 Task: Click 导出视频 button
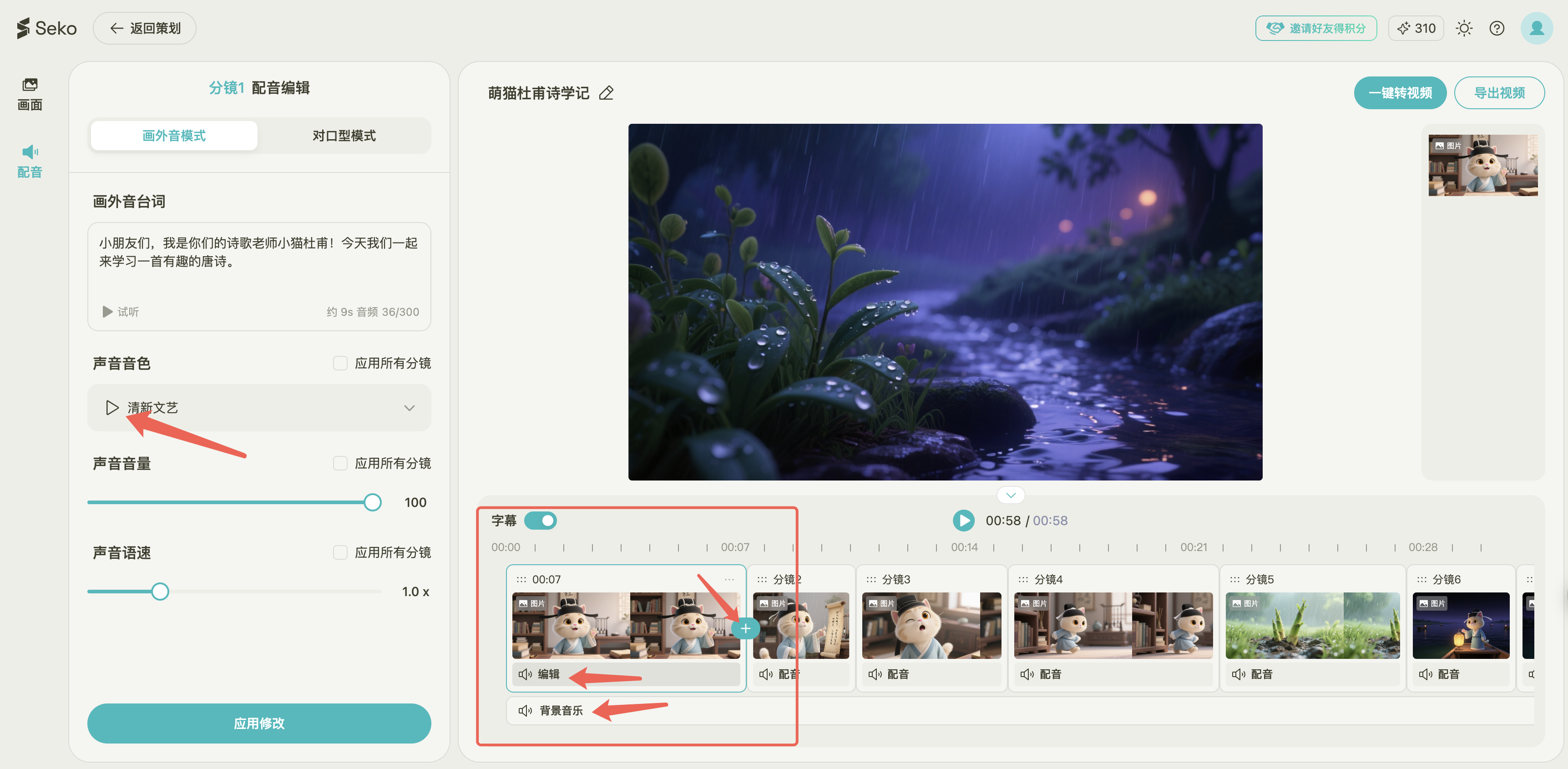[x=1499, y=93]
